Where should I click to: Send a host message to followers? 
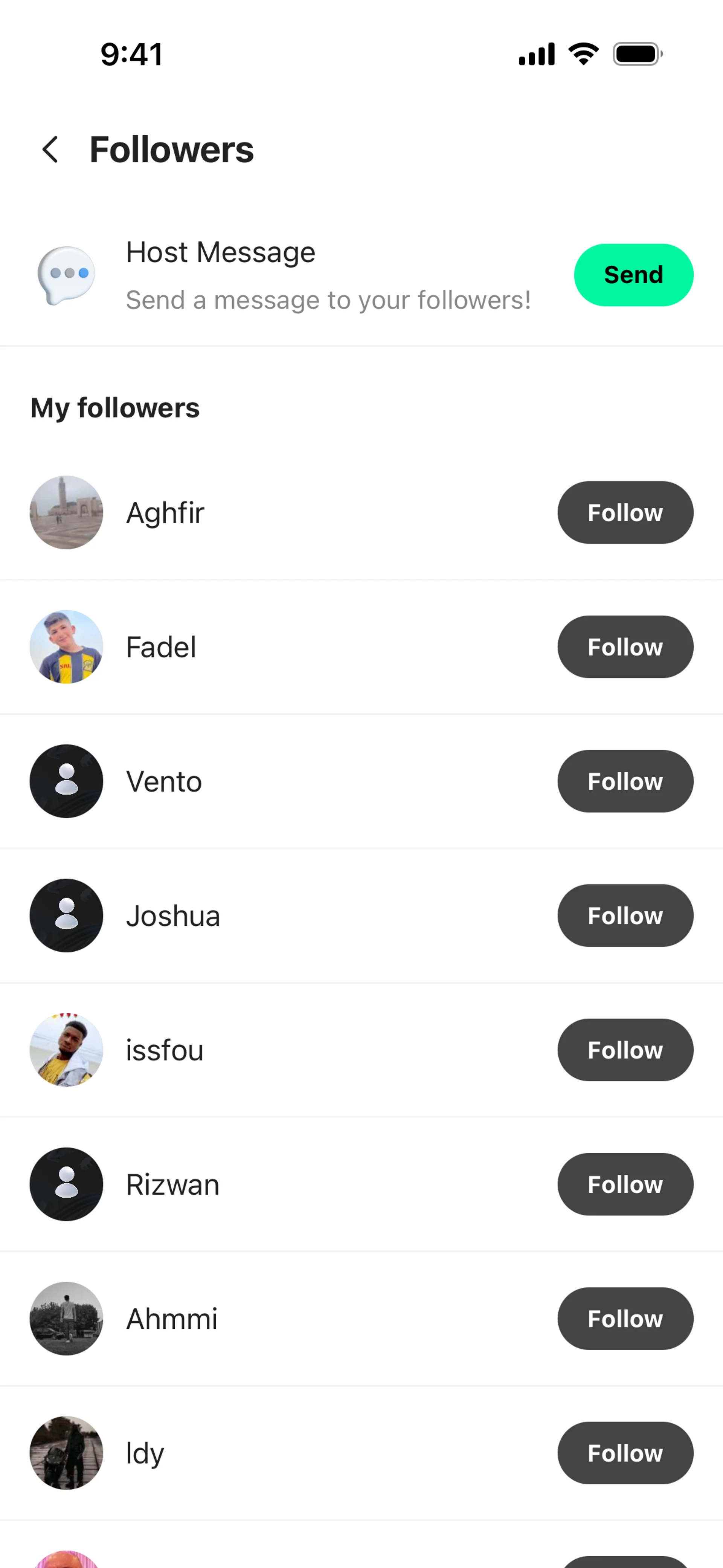(x=633, y=275)
